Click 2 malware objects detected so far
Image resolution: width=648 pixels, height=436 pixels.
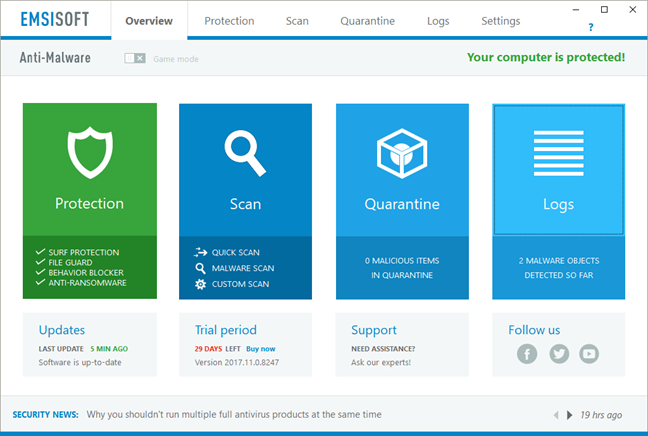point(559,268)
